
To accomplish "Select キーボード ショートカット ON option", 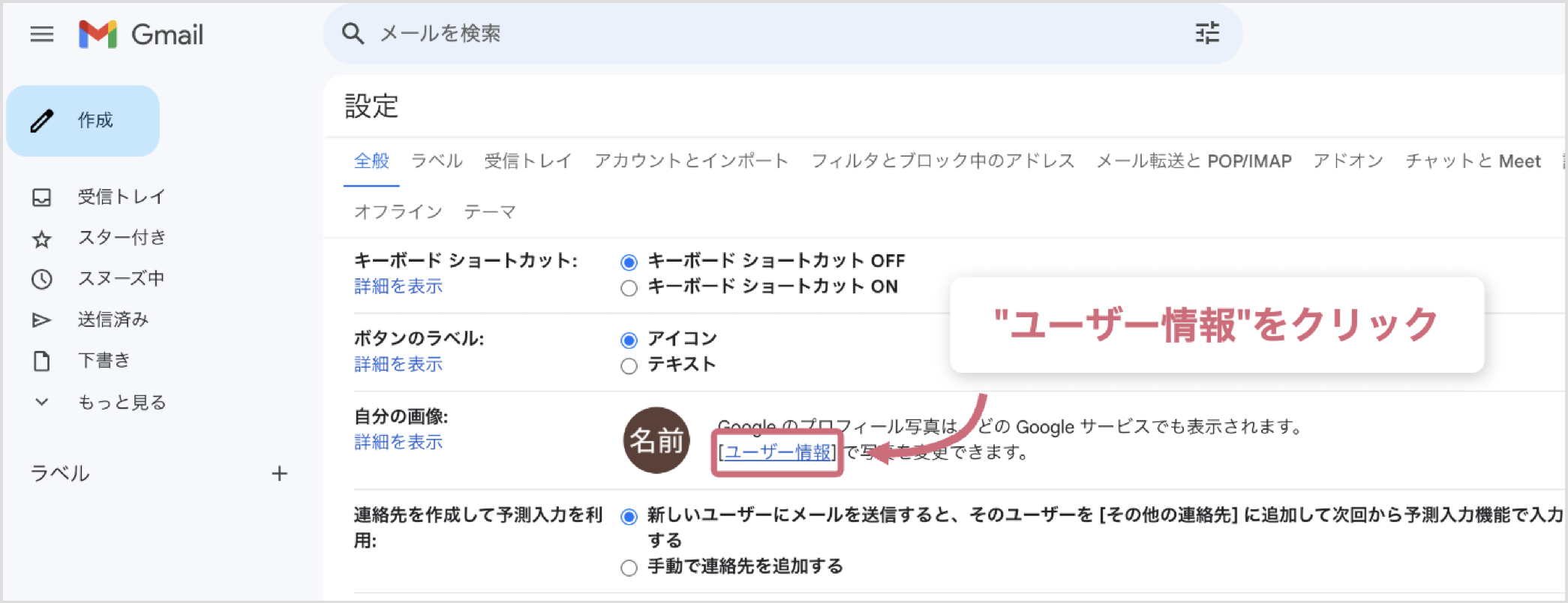I will [629, 288].
